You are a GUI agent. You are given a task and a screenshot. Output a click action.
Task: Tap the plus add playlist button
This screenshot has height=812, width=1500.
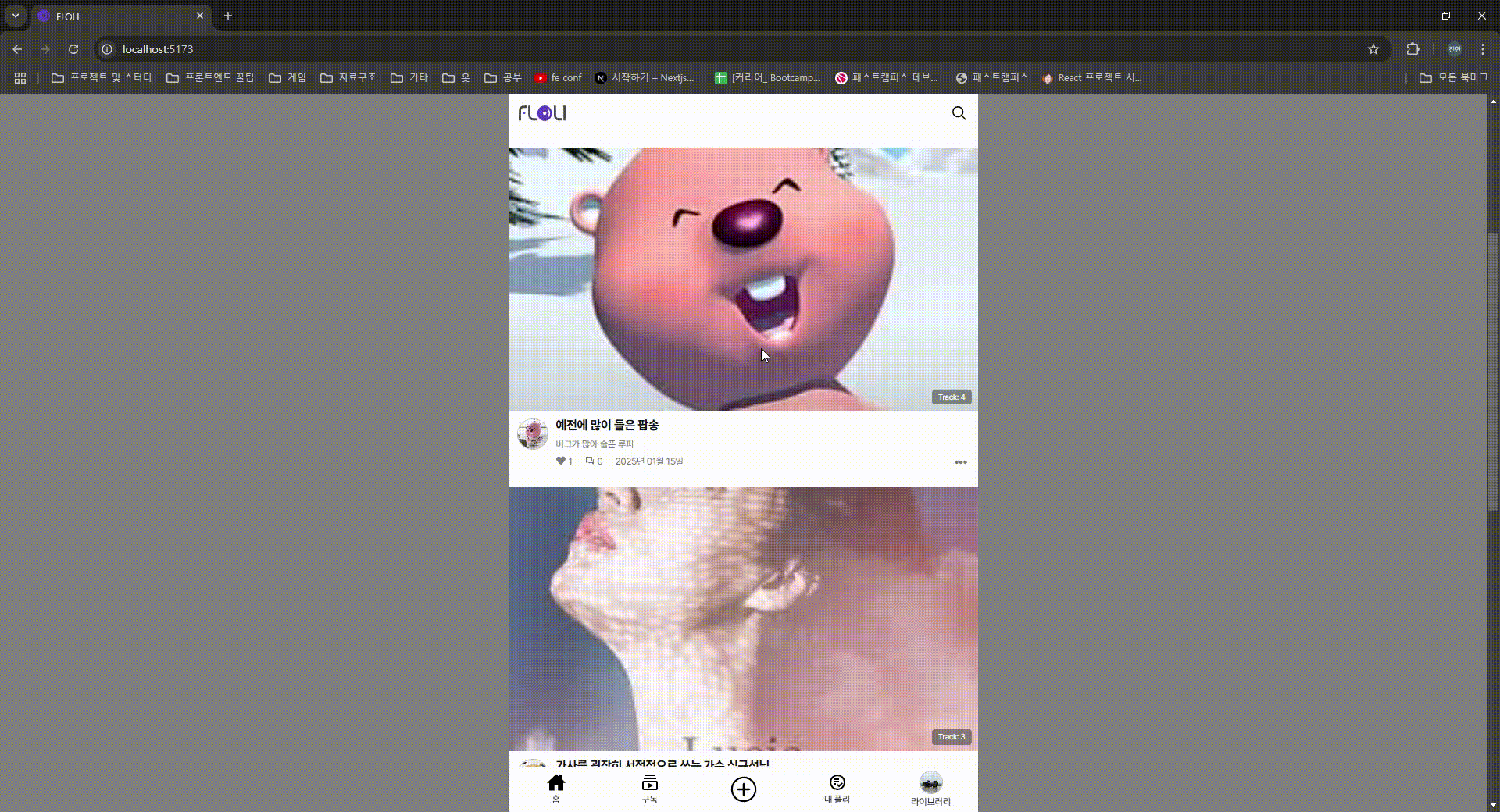pos(744,789)
